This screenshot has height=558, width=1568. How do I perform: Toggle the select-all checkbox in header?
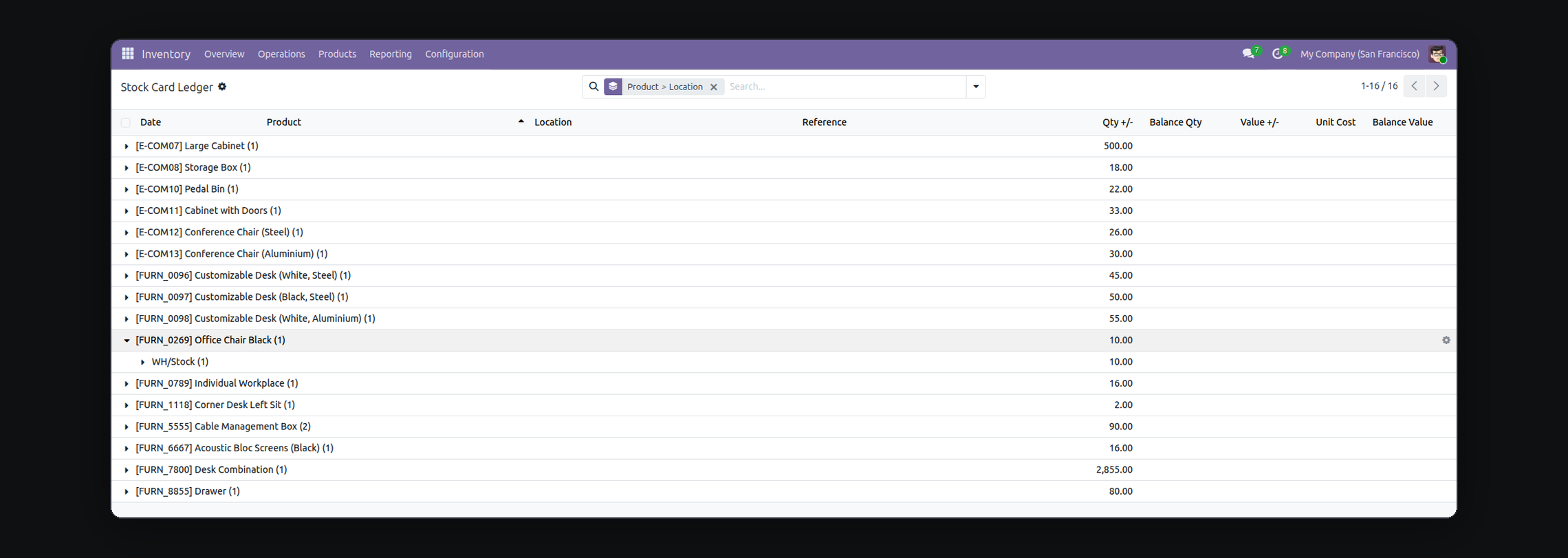pos(125,122)
